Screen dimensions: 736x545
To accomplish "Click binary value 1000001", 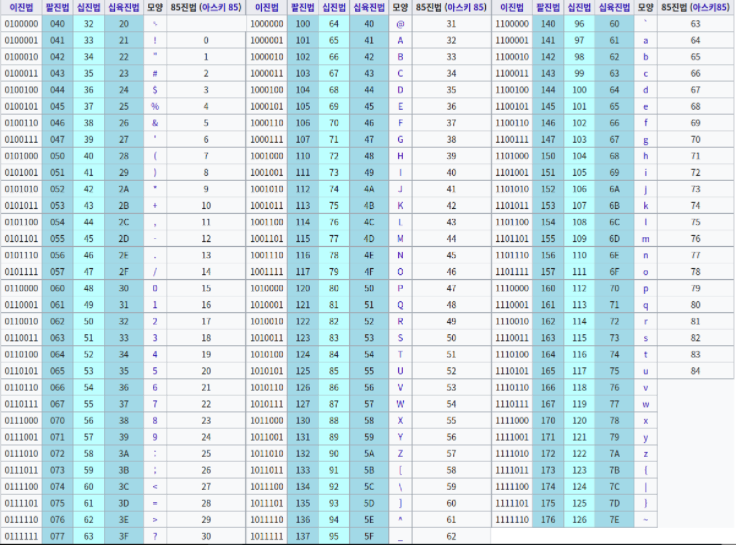I will coord(267,40).
